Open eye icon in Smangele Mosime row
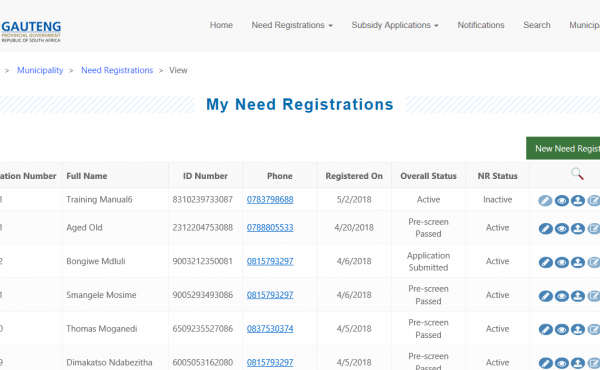The width and height of the screenshot is (600, 370). click(x=562, y=296)
